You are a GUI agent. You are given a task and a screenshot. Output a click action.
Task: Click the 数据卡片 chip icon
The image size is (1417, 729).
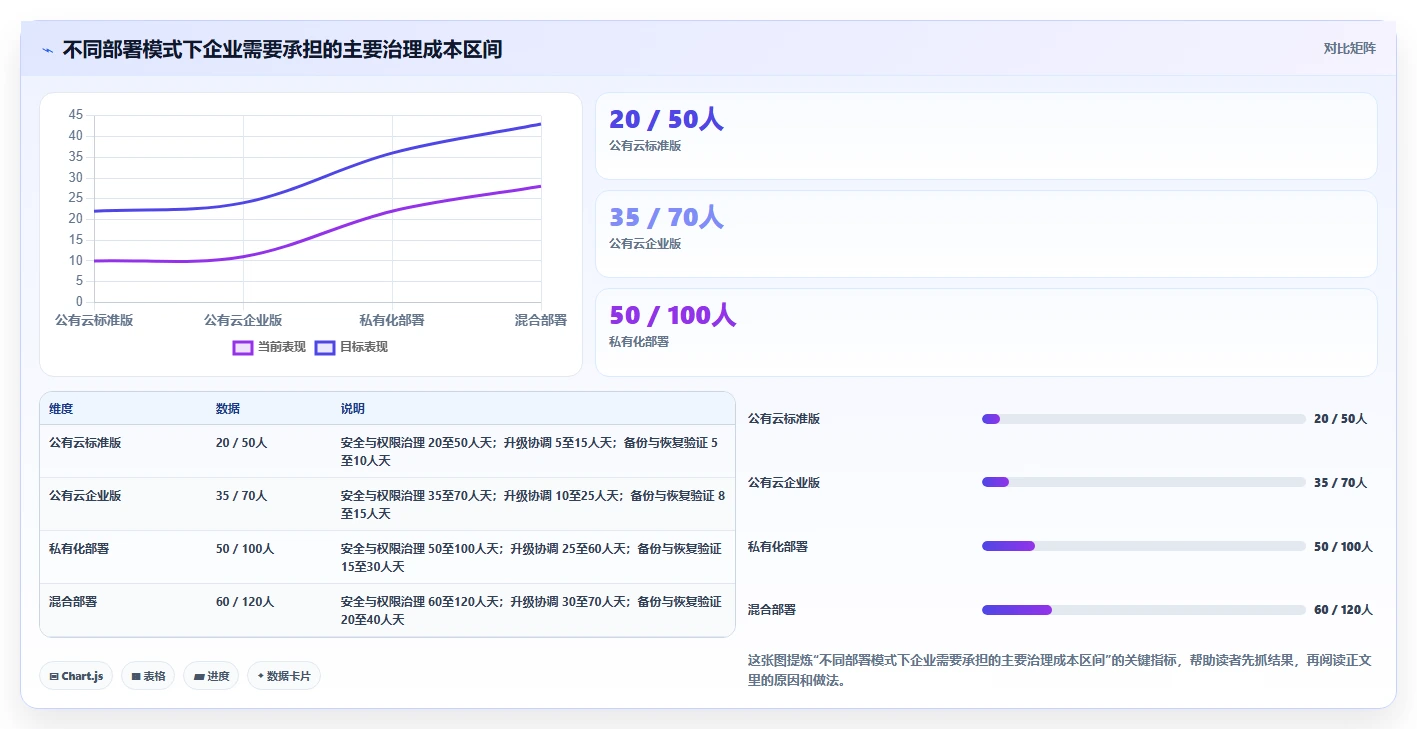pyautogui.click(x=261, y=676)
